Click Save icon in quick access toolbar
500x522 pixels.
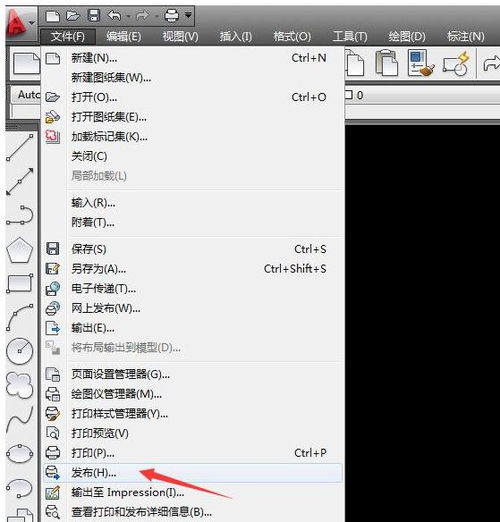pyautogui.click(x=94, y=15)
